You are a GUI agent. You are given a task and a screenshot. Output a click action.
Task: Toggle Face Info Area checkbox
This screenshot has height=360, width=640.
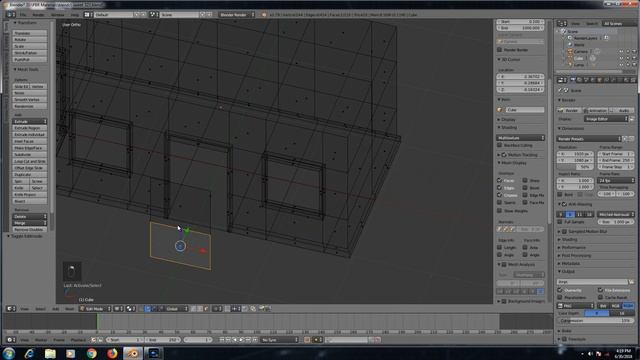525,247
